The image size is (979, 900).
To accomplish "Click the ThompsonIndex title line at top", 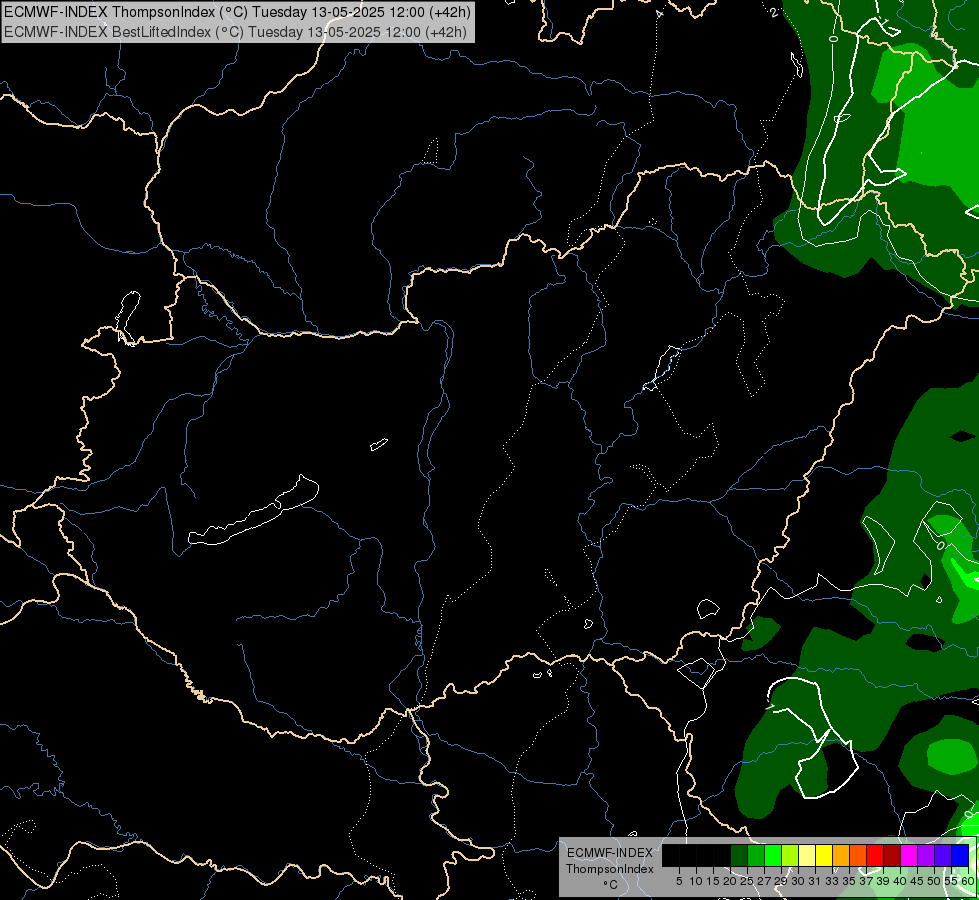I will 237,11.
